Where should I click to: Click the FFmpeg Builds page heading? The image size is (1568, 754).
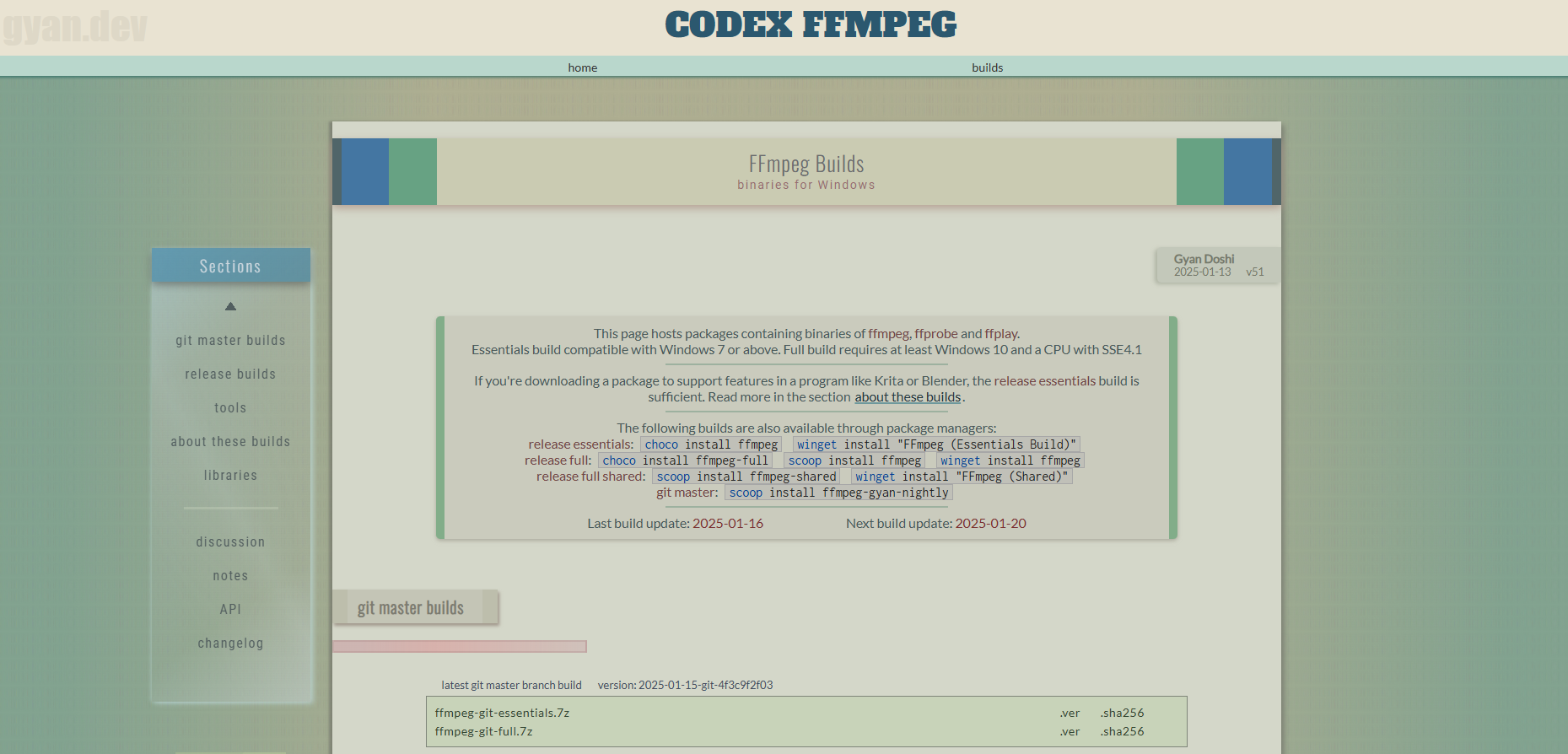pyautogui.click(x=806, y=164)
